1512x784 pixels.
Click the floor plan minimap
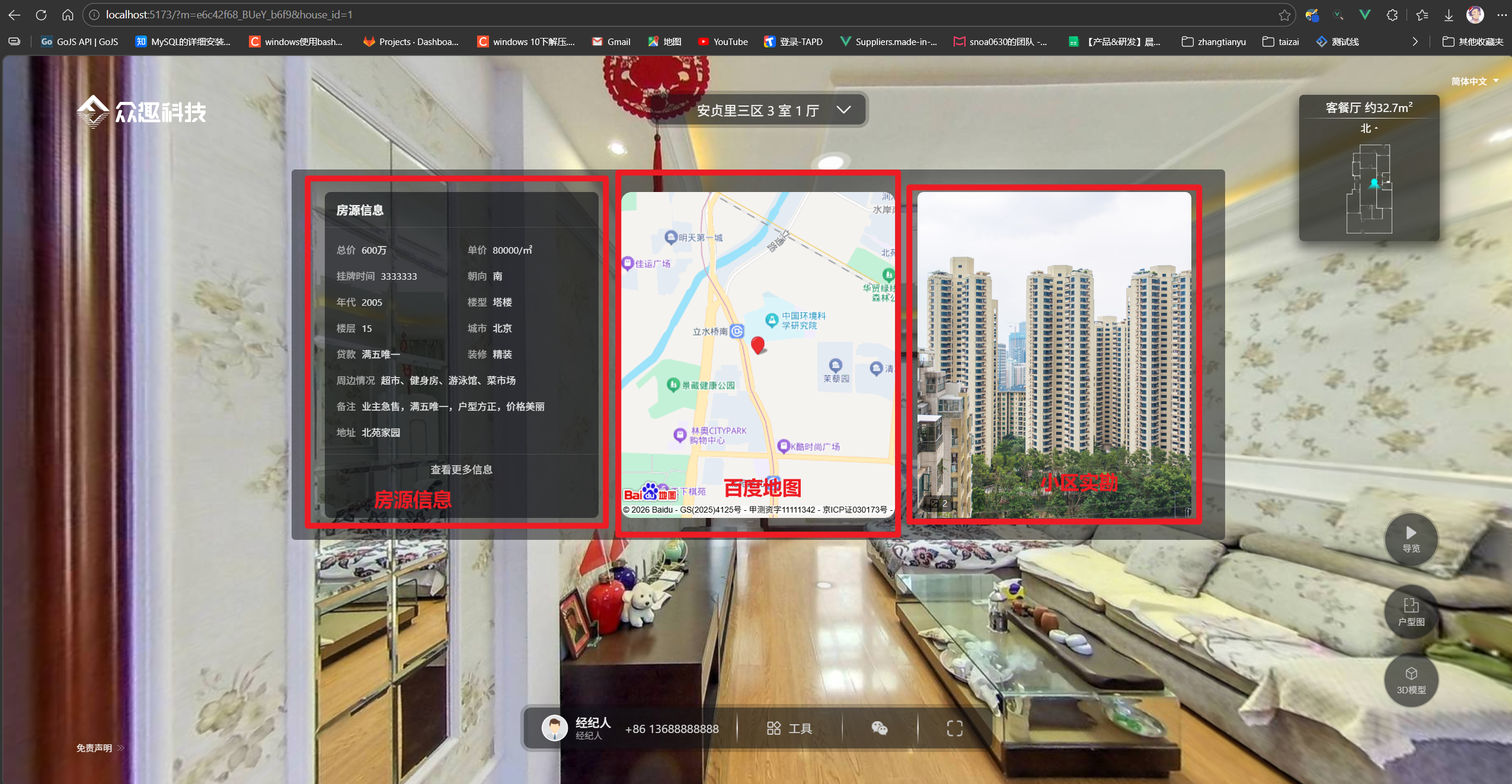(x=1369, y=188)
